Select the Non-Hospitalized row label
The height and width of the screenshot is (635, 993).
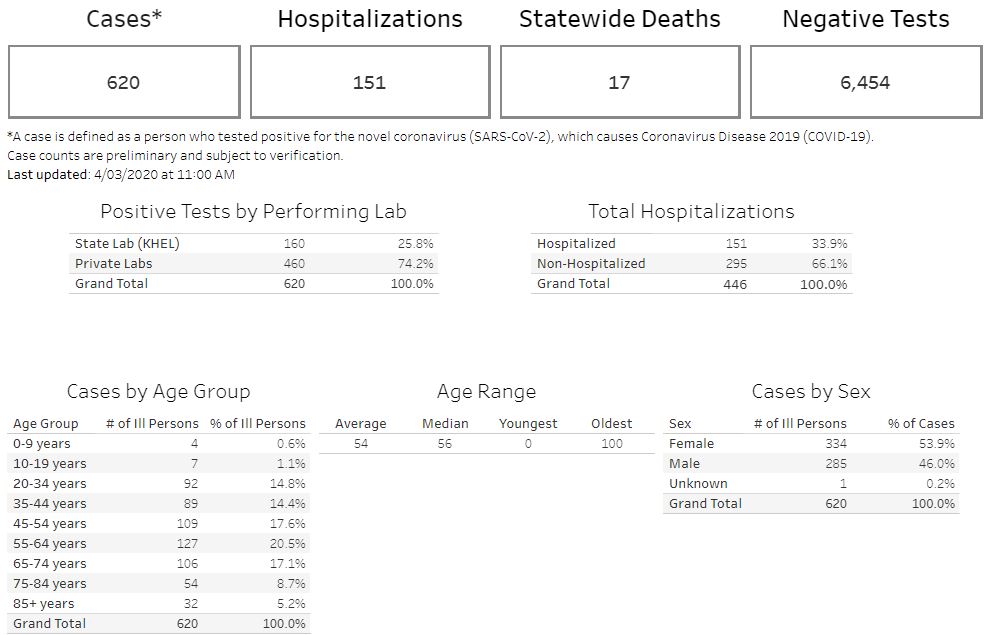coord(591,263)
